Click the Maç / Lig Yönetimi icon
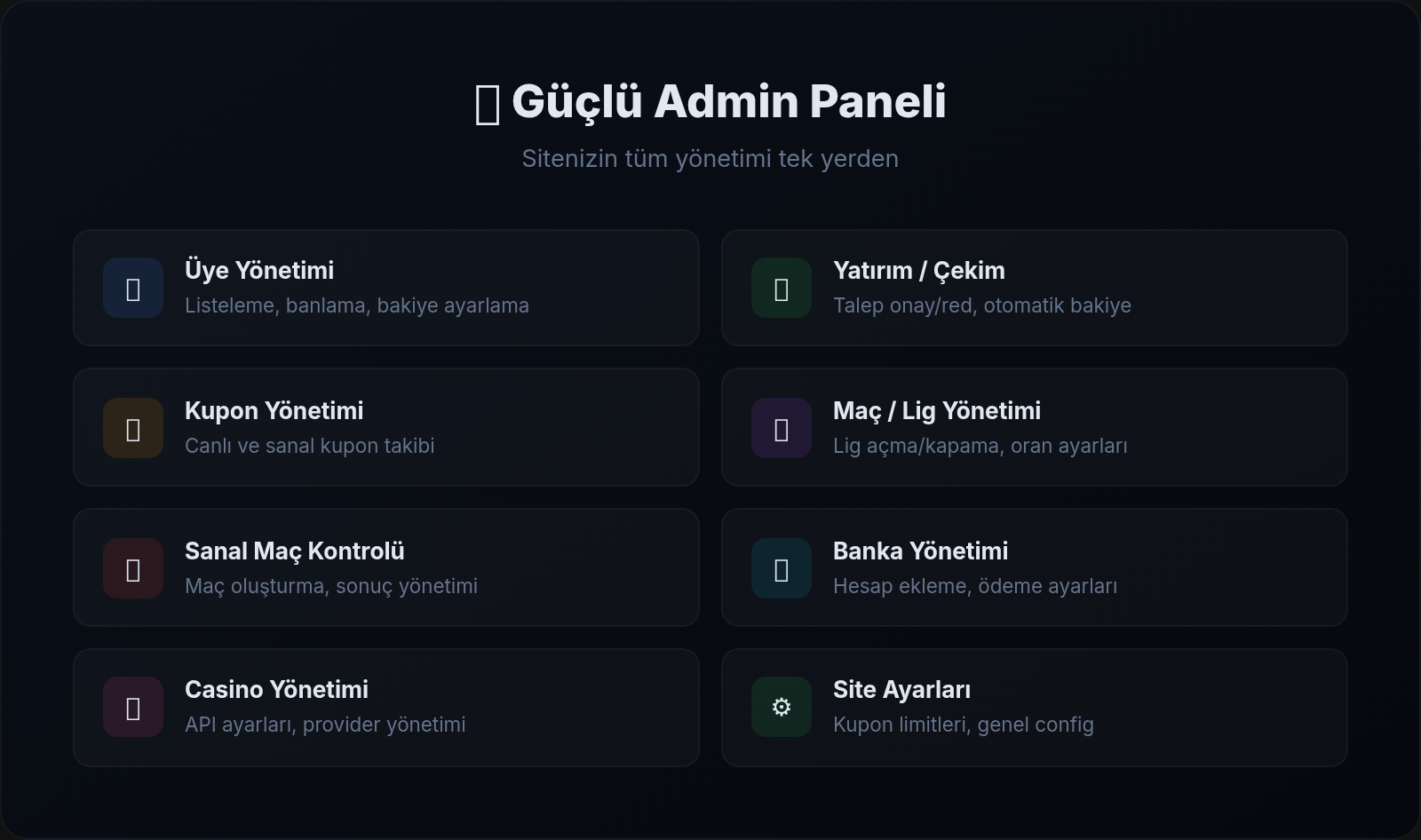 click(x=782, y=428)
